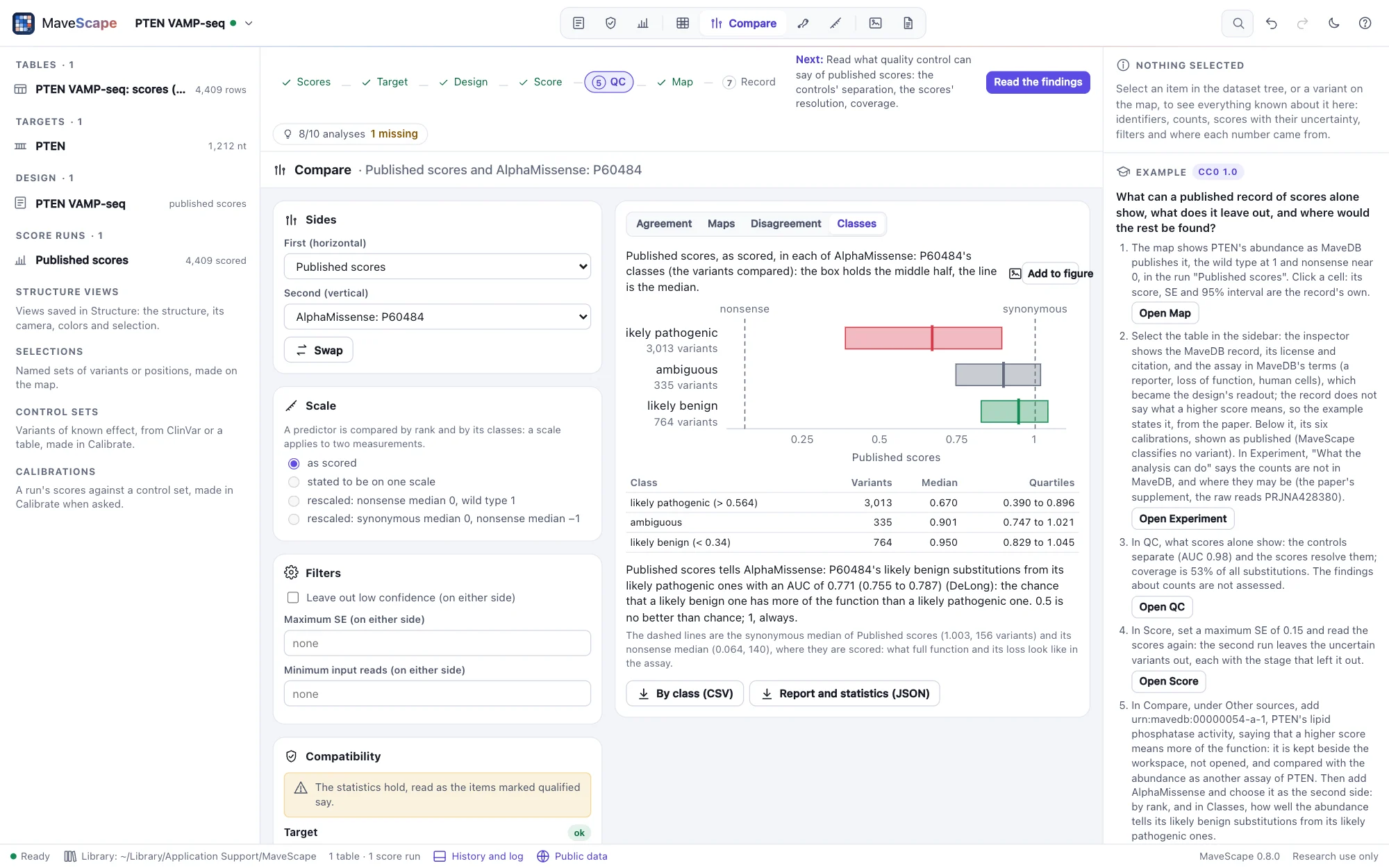Click the redo arrow icon
Screen dimensions: 1389x868
pos(1302,23)
